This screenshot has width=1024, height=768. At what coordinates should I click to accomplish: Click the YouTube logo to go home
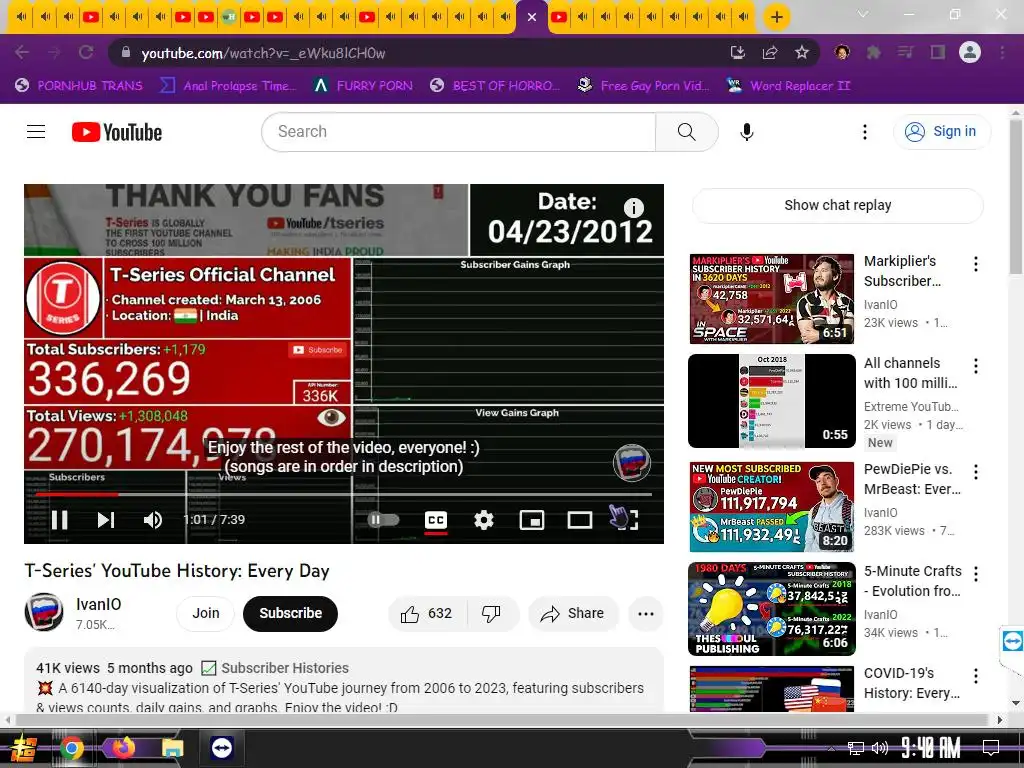(117, 132)
